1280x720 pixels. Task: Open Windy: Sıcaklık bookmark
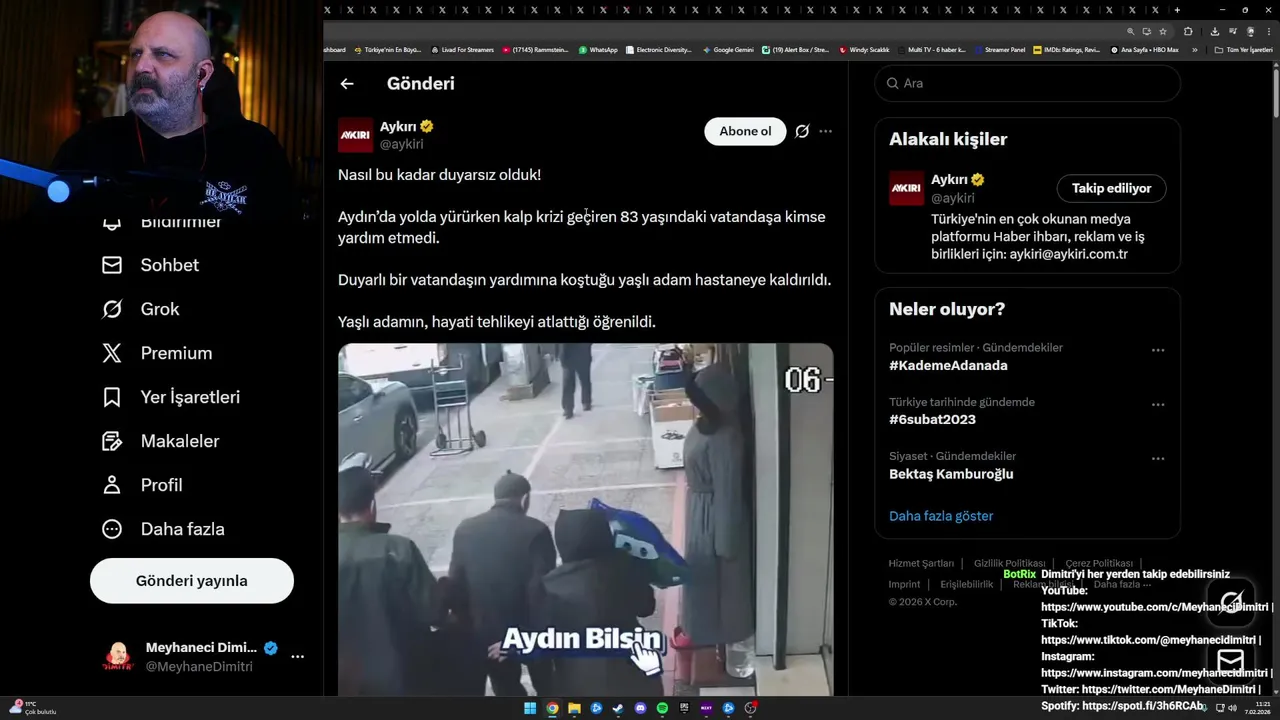tap(864, 50)
